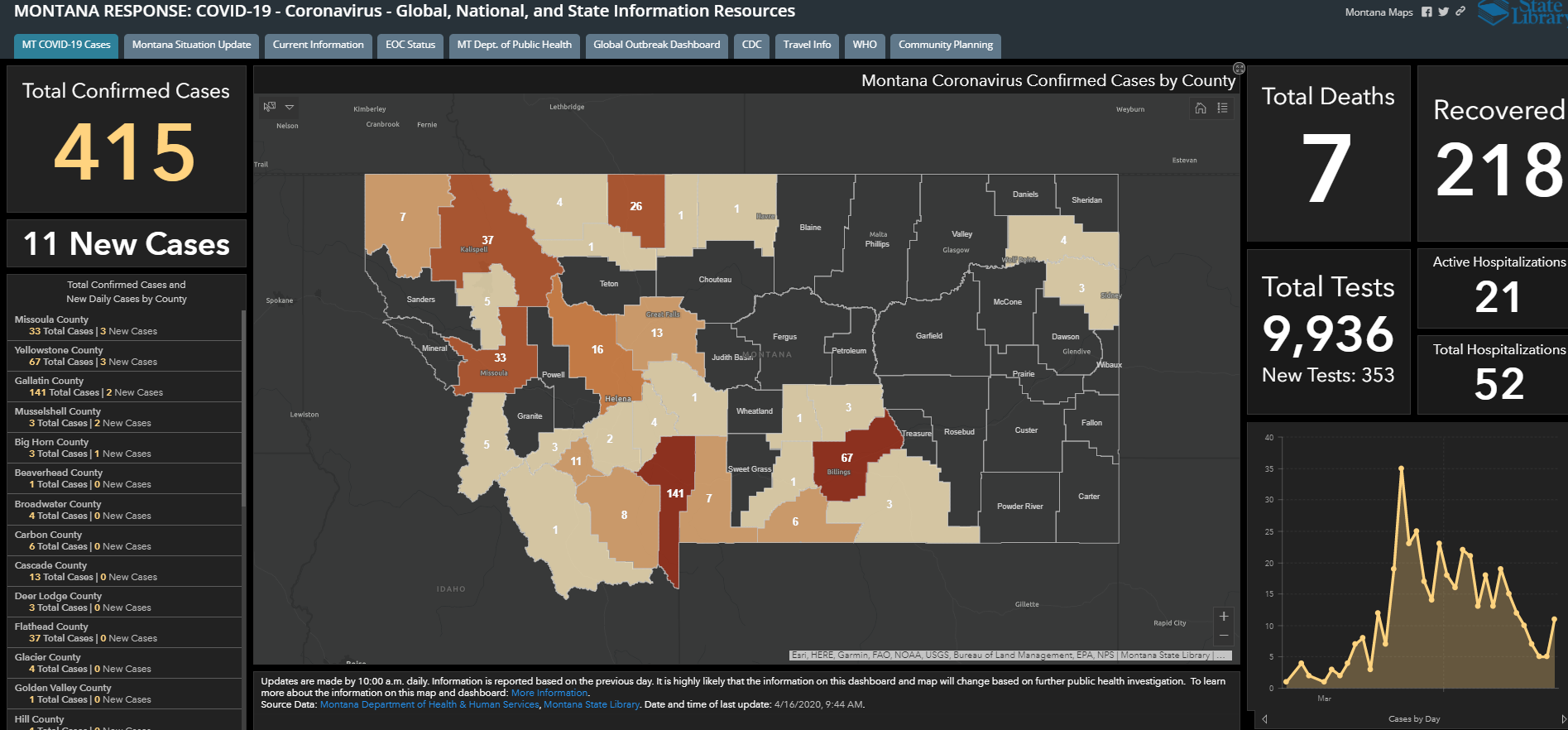Open the map legend list icon
The width and height of the screenshot is (1568, 730).
coord(1222,108)
